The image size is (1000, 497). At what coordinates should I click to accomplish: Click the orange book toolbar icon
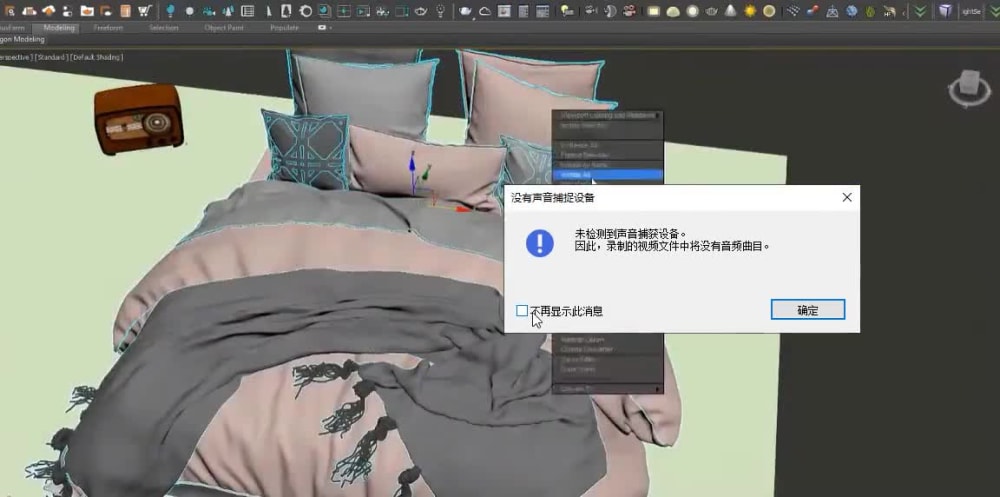[126, 11]
